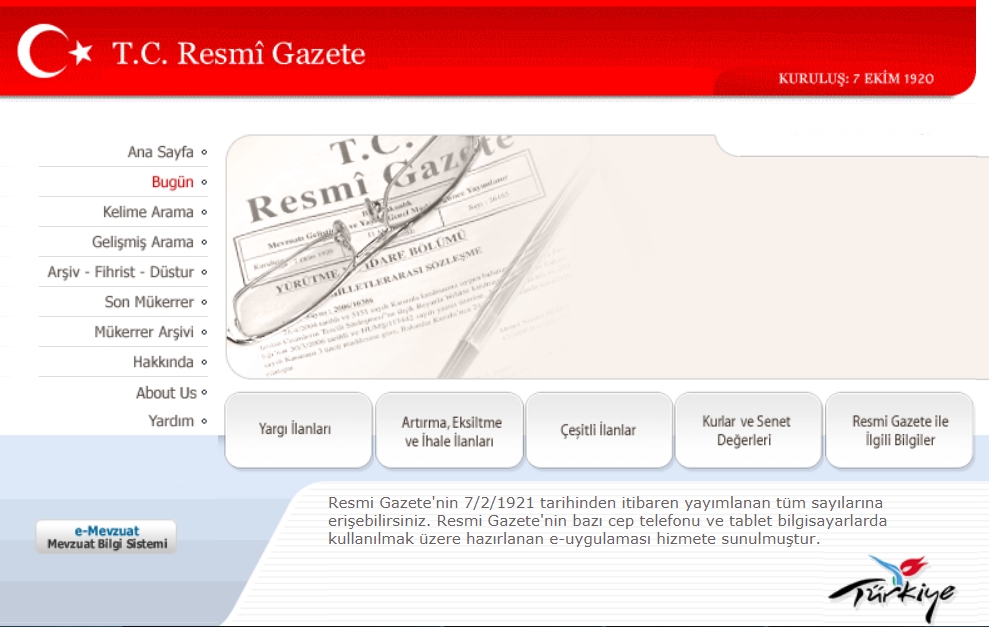Click the e-Mevzuat Mevzuat Bilgi Sistemi button
This screenshot has height=627, width=989.
(x=106, y=537)
